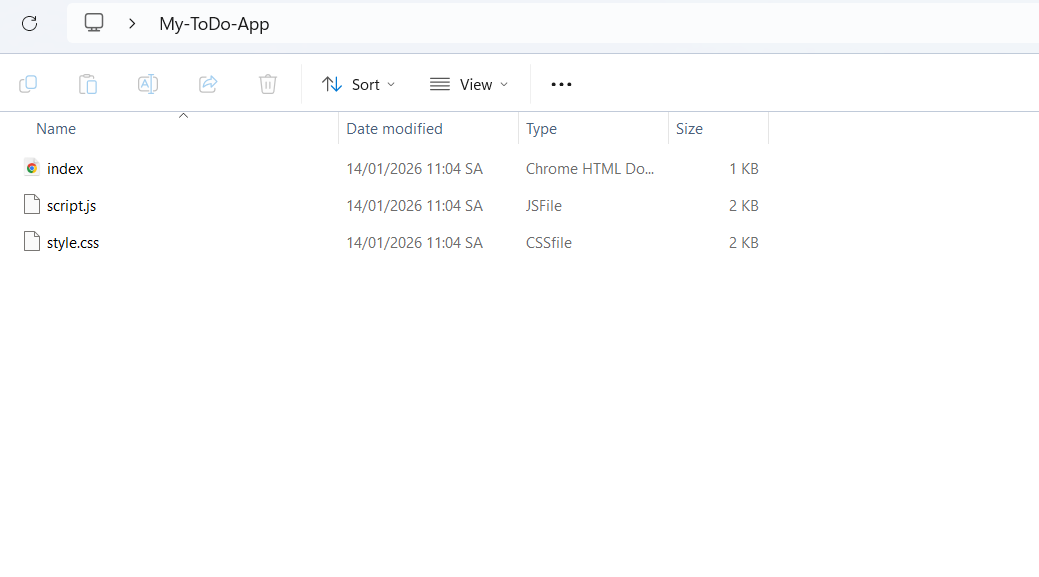Click the Rename icon in toolbar

tap(148, 84)
